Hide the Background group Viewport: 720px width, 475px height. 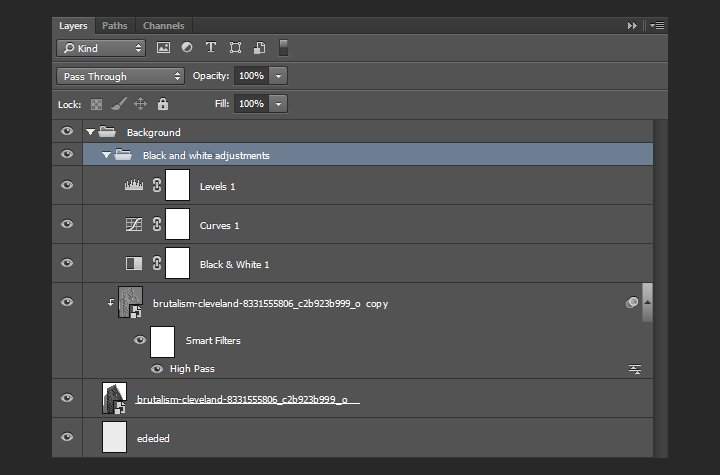(67, 131)
